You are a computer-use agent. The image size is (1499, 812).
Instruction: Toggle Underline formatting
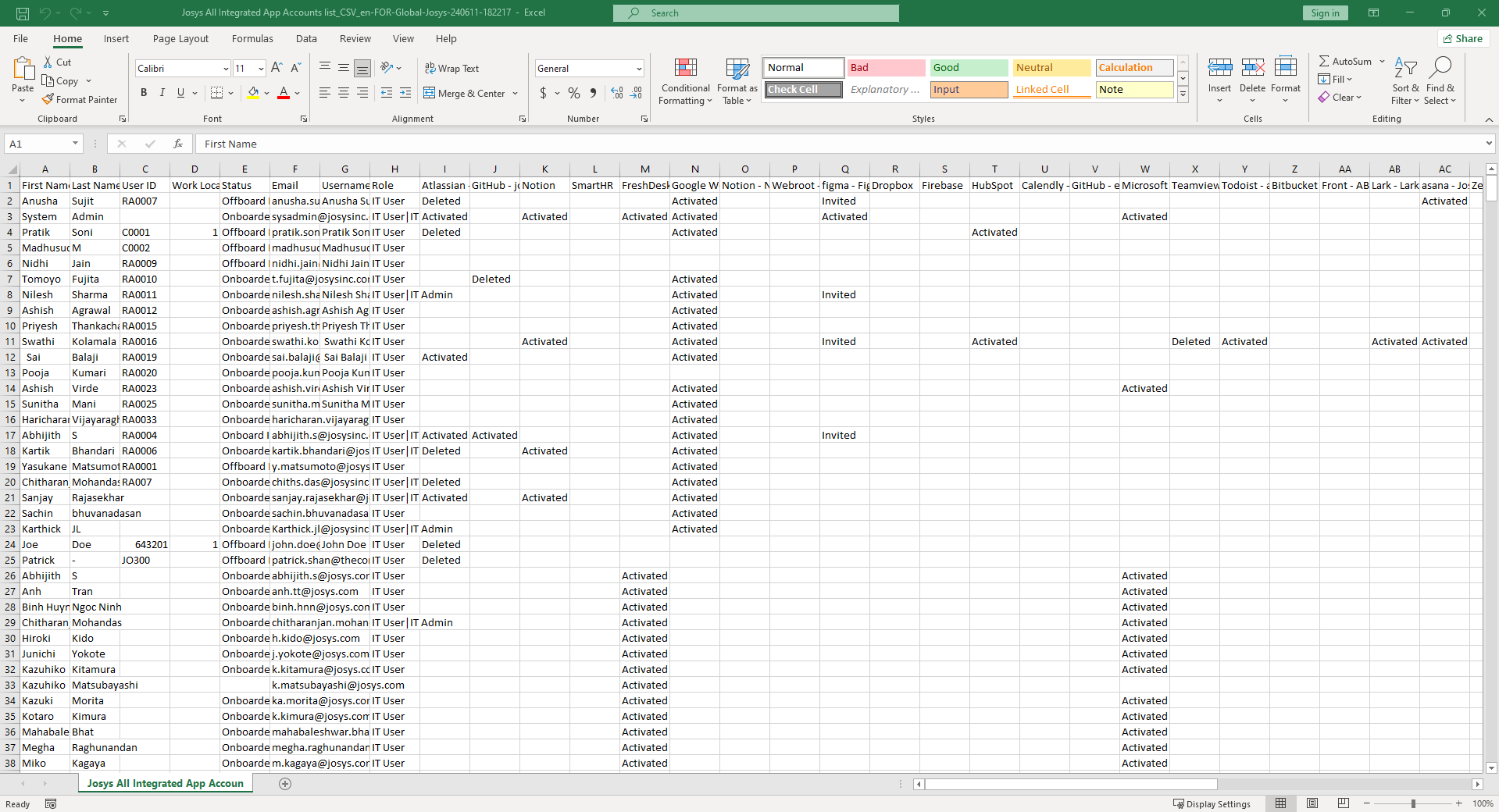[x=181, y=93]
